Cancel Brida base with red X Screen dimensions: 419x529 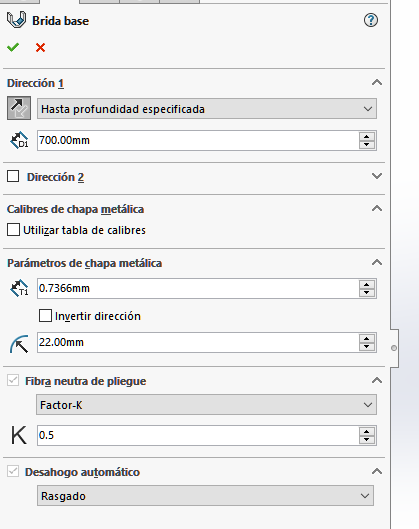(40, 48)
